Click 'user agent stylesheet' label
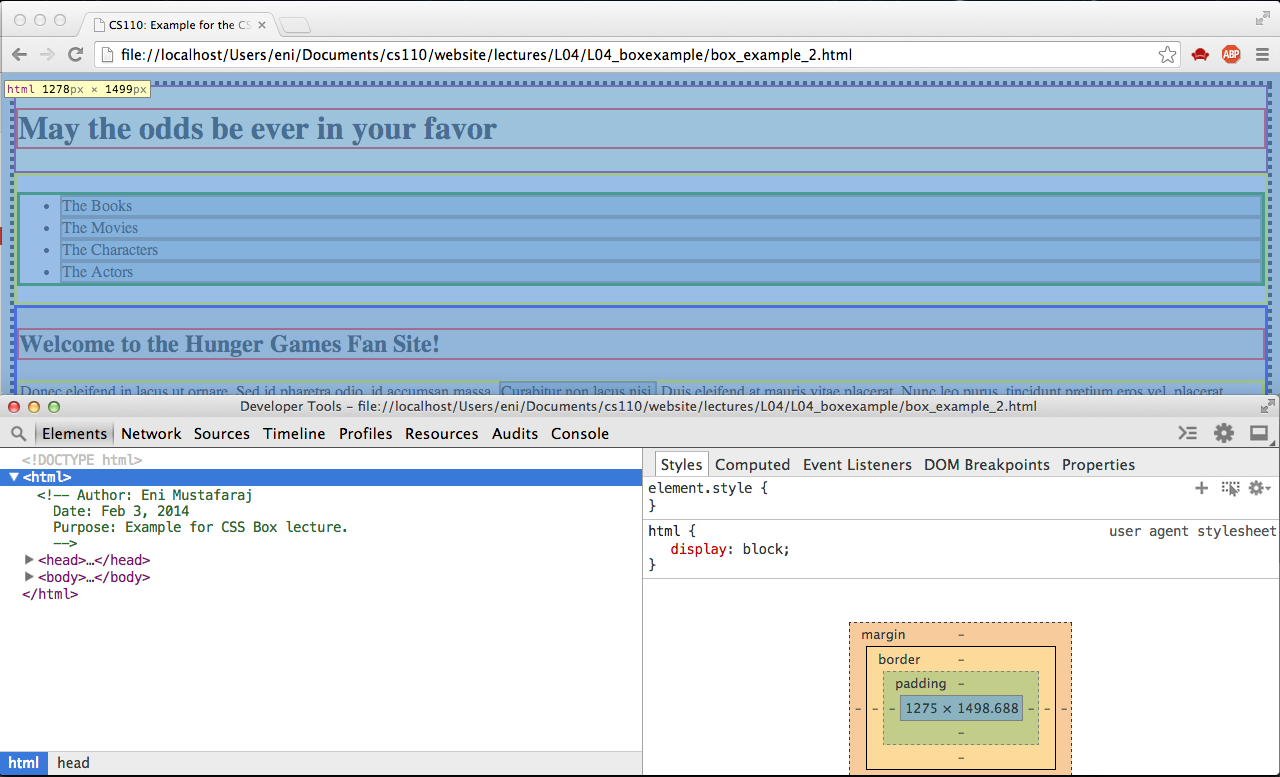This screenshot has height=777, width=1280. pyautogui.click(x=1193, y=531)
